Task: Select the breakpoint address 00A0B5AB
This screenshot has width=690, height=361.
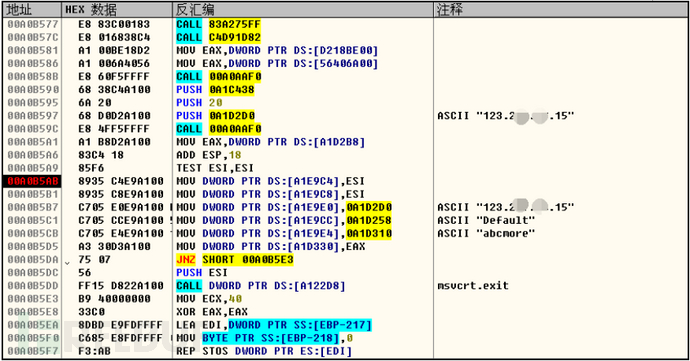Action: pos(33,181)
